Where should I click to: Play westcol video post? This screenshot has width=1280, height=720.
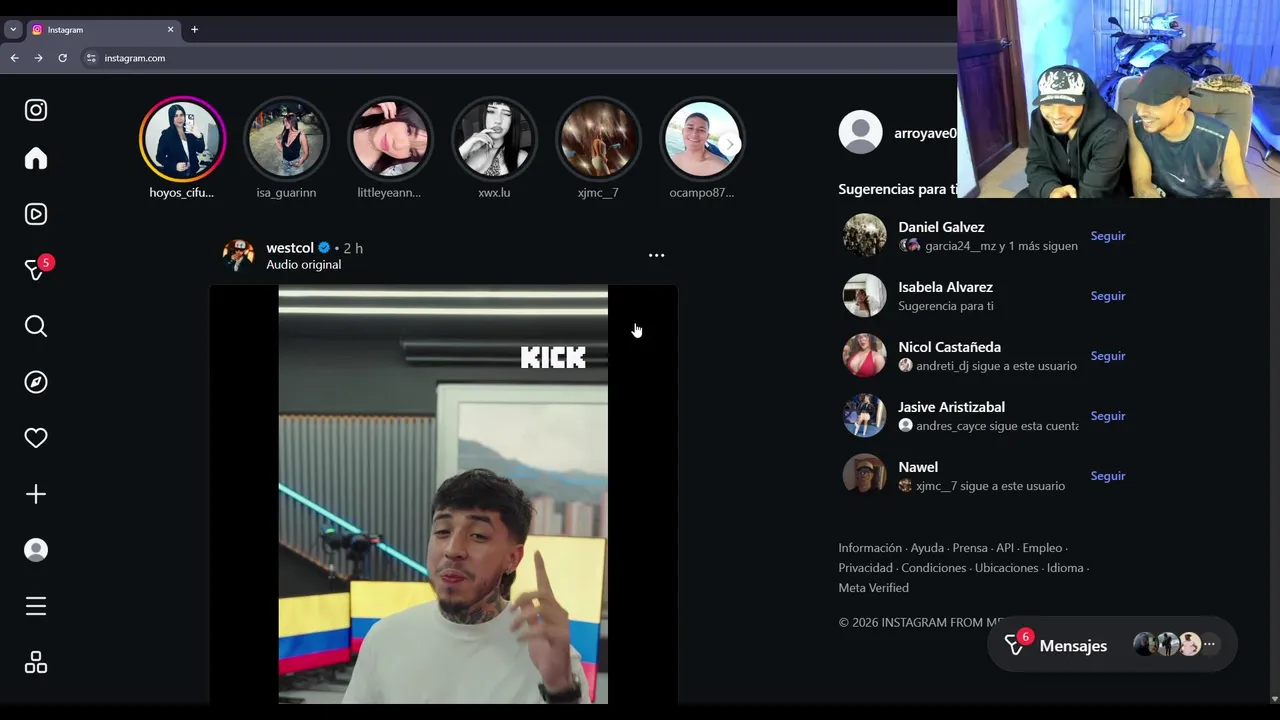[443, 495]
